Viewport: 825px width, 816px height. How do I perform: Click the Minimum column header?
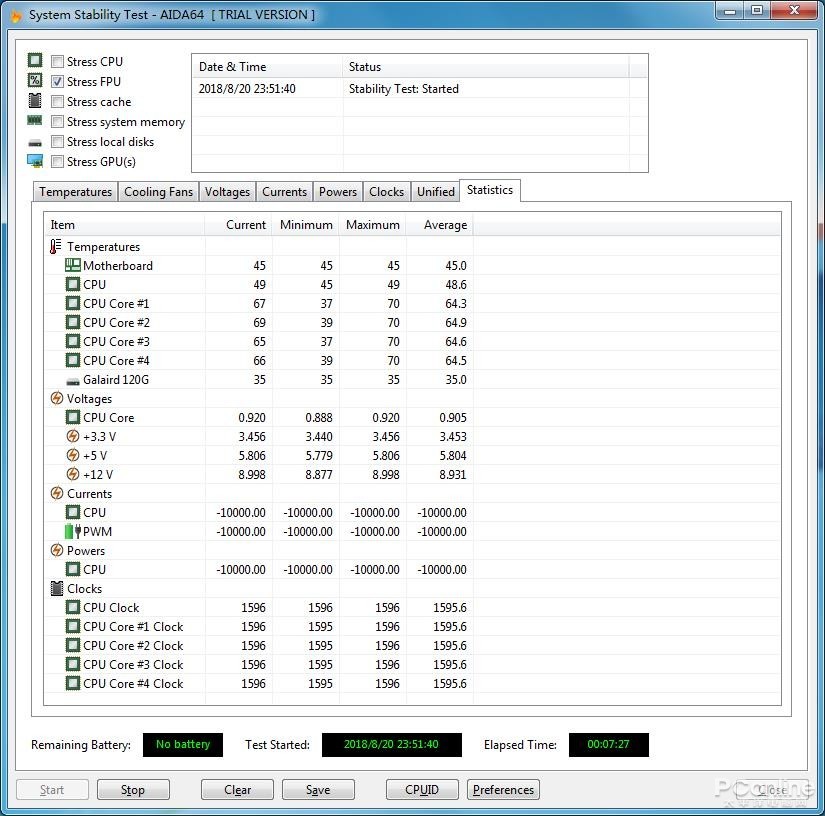tap(306, 225)
